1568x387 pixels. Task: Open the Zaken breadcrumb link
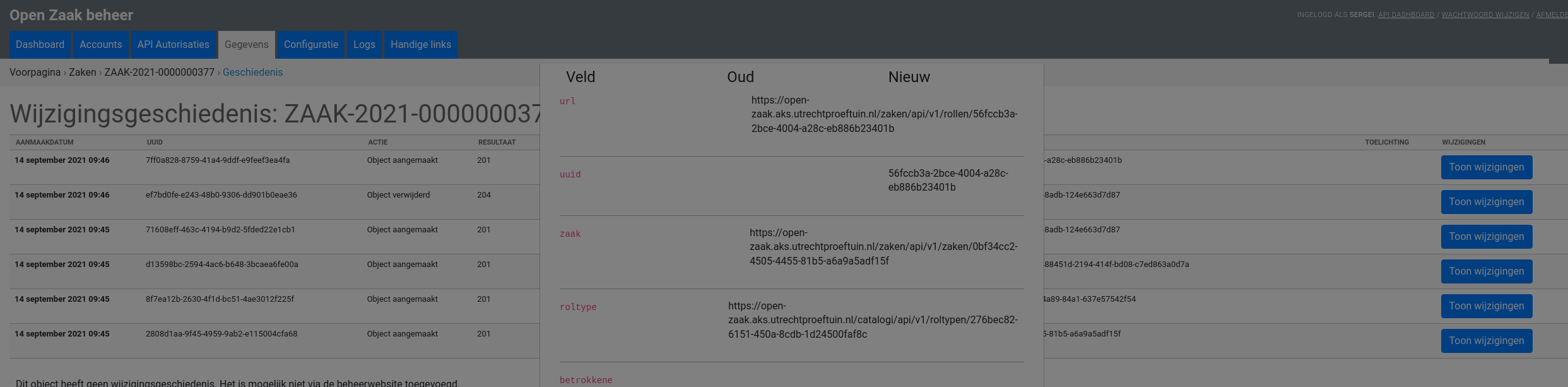coord(84,72)
